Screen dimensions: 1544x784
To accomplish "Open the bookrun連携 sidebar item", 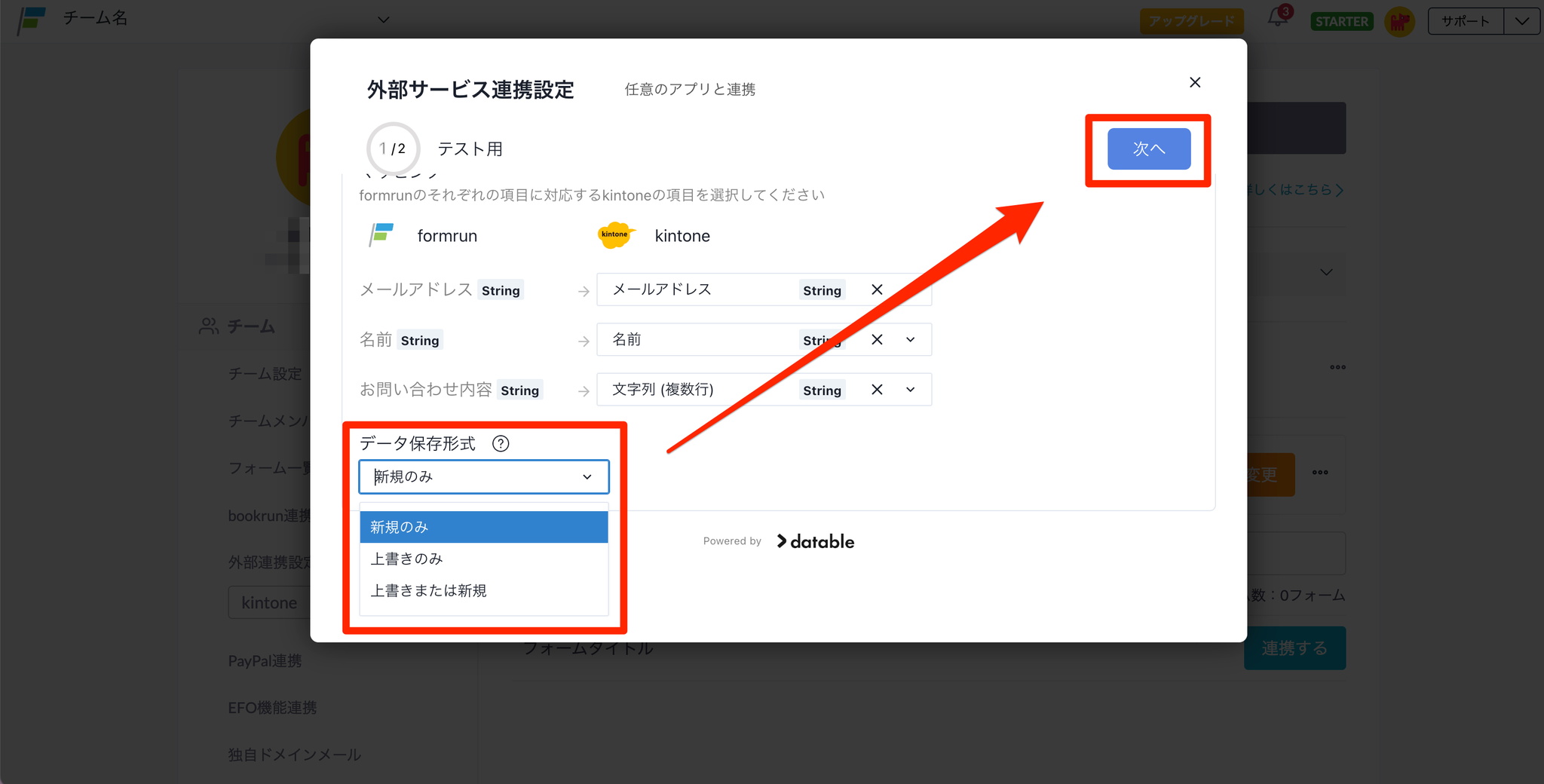I will [x=270, y=516].
